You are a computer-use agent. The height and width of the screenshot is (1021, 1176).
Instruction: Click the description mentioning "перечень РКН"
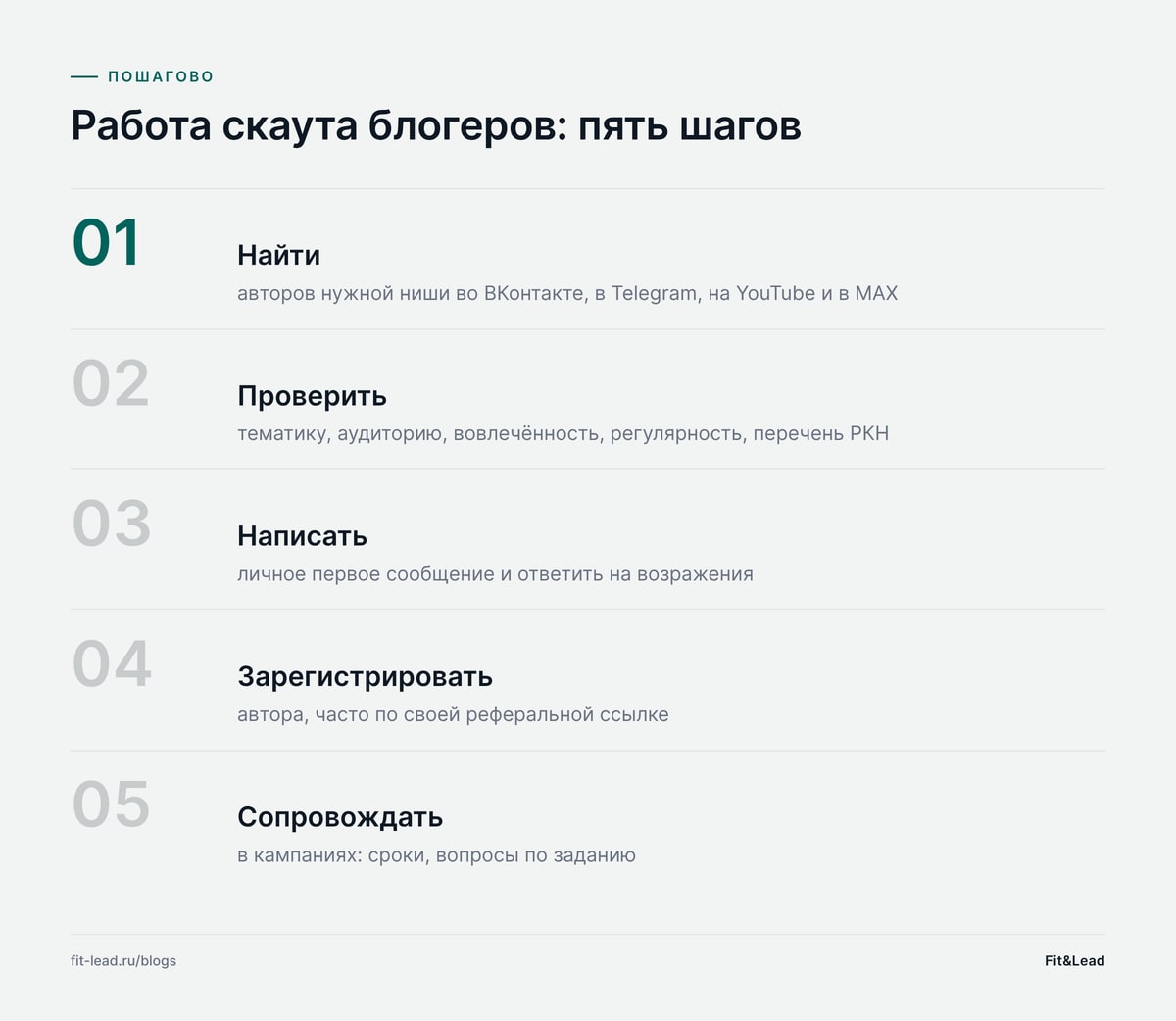tap(563, 433)
